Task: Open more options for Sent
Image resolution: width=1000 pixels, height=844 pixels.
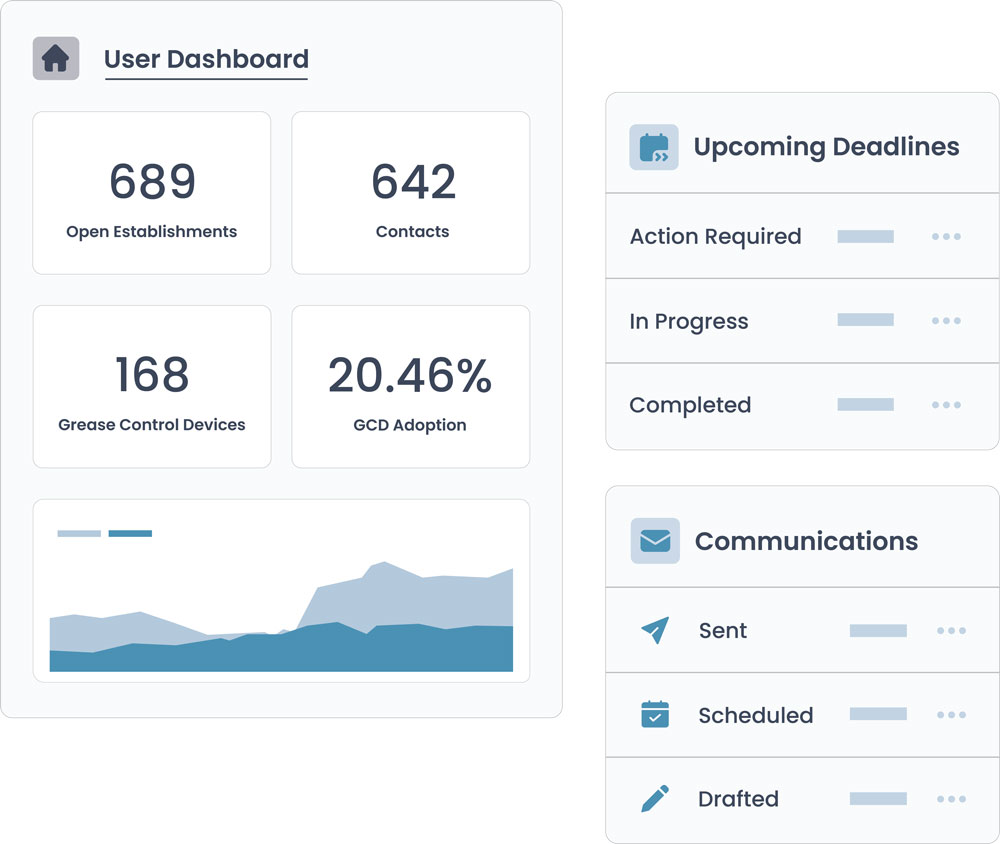Action: pyautogui.click(x=951, y=630)
